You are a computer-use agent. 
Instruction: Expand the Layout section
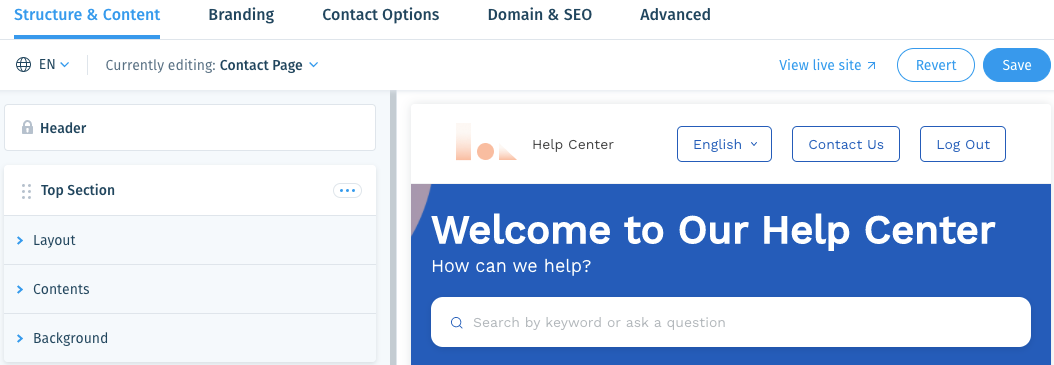point(190,240)
